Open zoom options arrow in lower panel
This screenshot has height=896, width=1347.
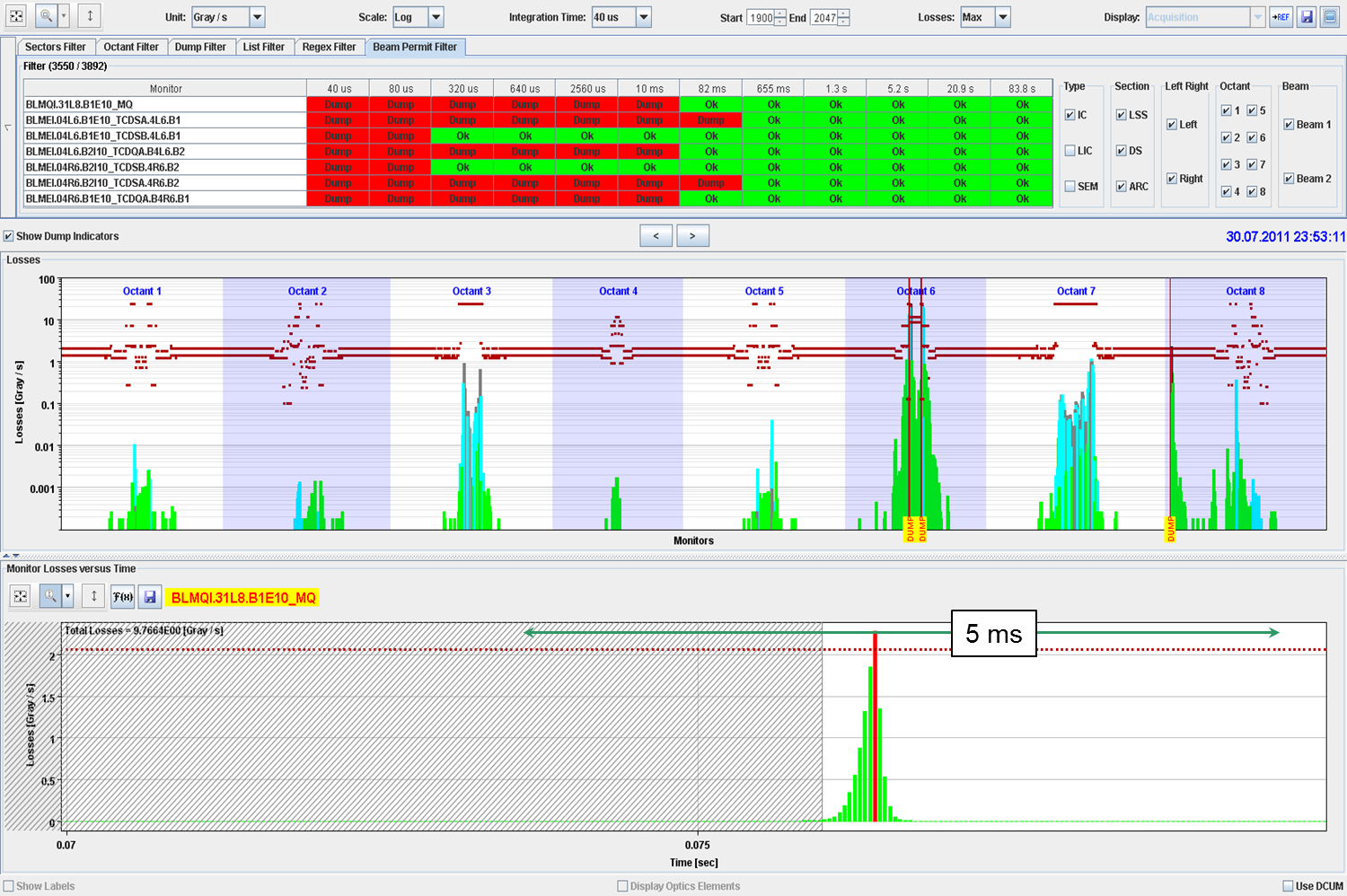pyautogui.click(x=67, y=596)
